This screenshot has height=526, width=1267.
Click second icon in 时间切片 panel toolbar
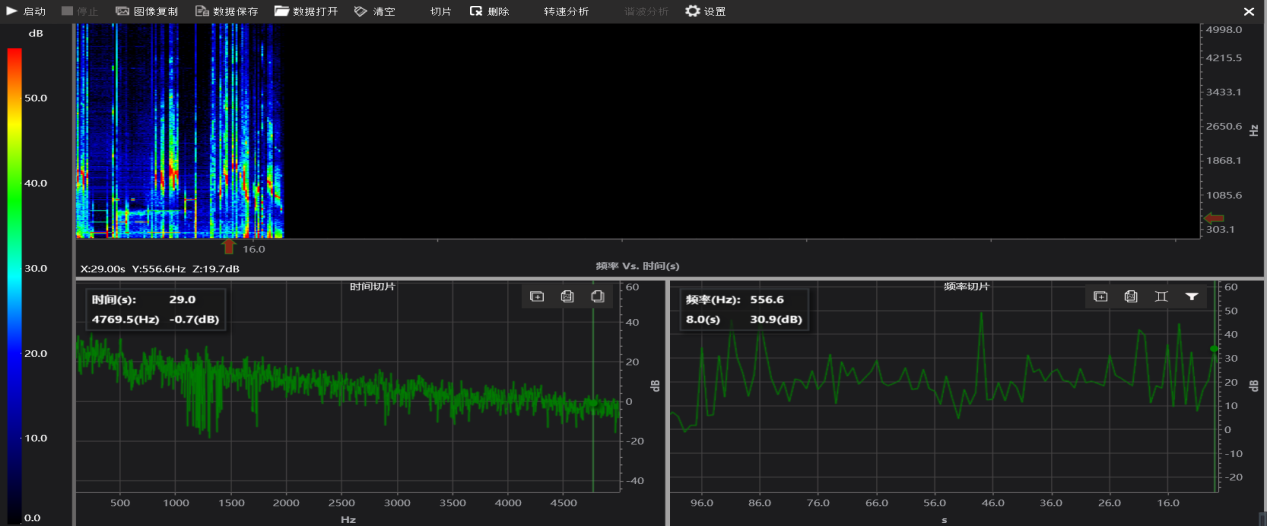pyautogui.click(x=567, y=296)
